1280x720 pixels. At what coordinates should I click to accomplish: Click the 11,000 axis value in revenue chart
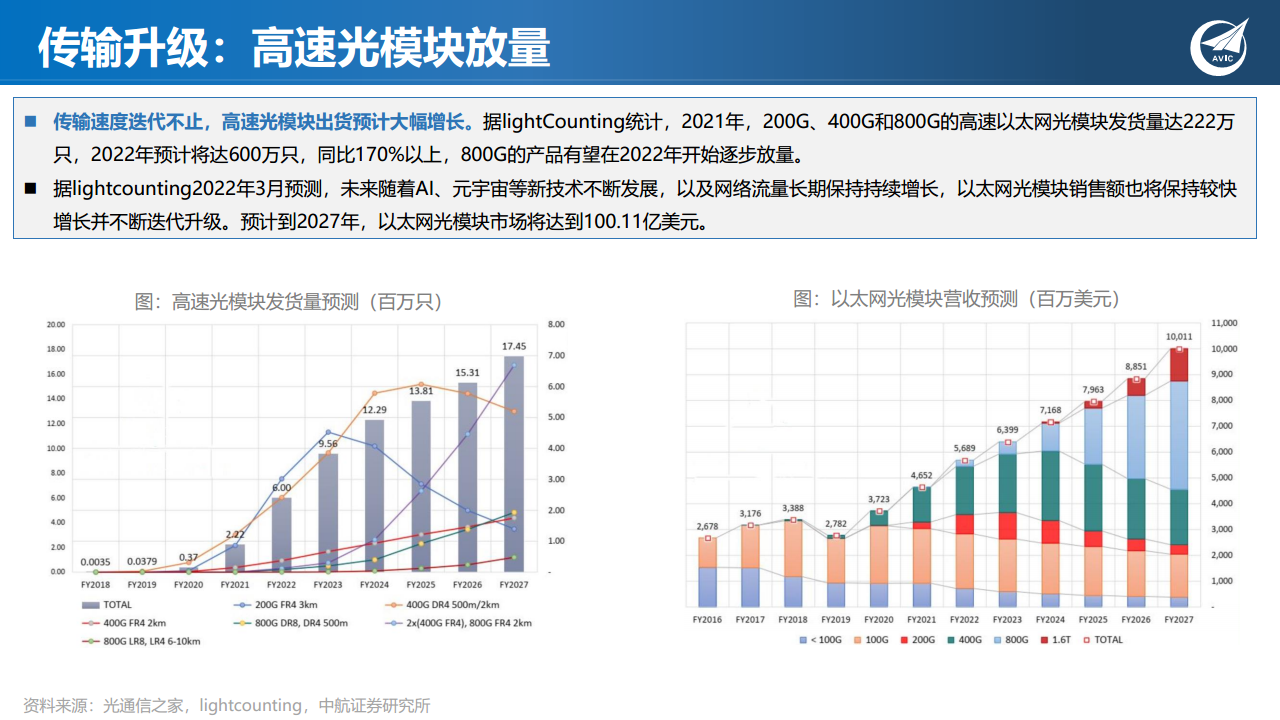coord(1224,323)
